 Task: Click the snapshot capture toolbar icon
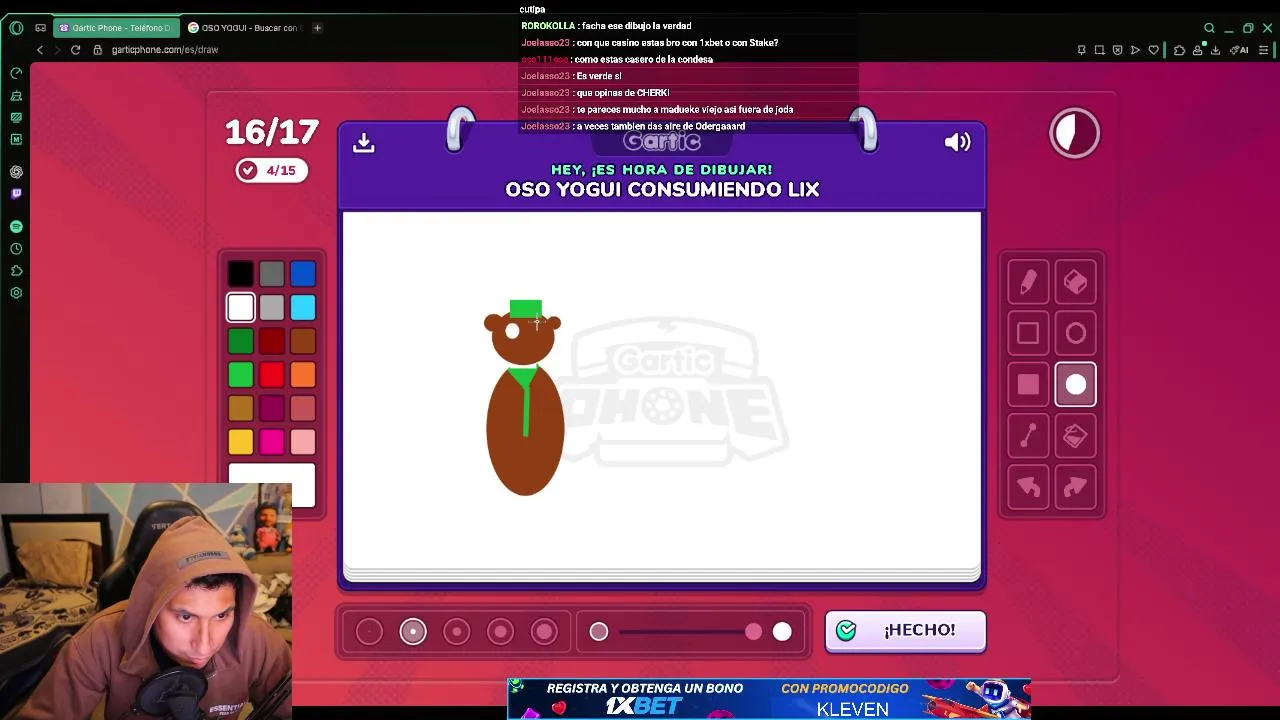[1099, 50]
